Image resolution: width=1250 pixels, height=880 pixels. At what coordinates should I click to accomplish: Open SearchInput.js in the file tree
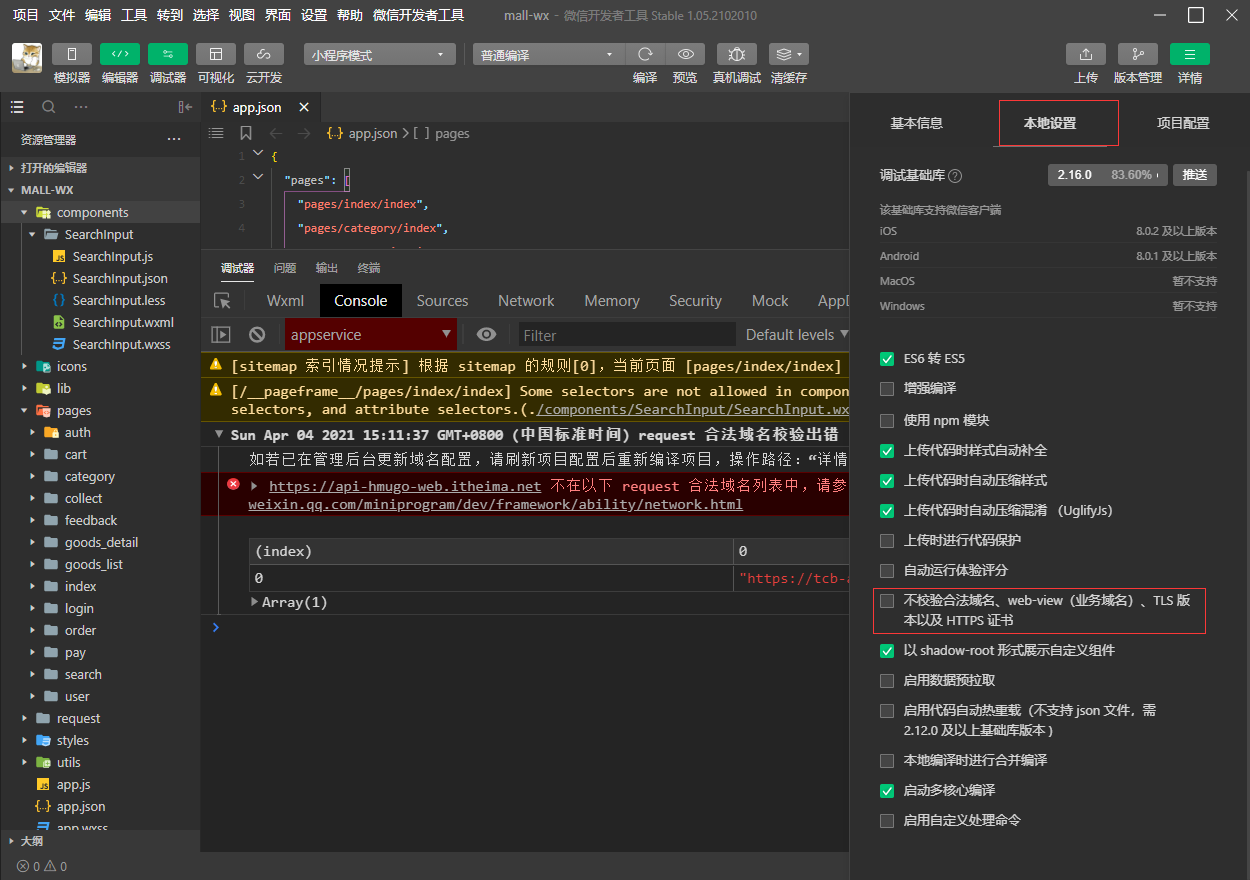point(113,256)
